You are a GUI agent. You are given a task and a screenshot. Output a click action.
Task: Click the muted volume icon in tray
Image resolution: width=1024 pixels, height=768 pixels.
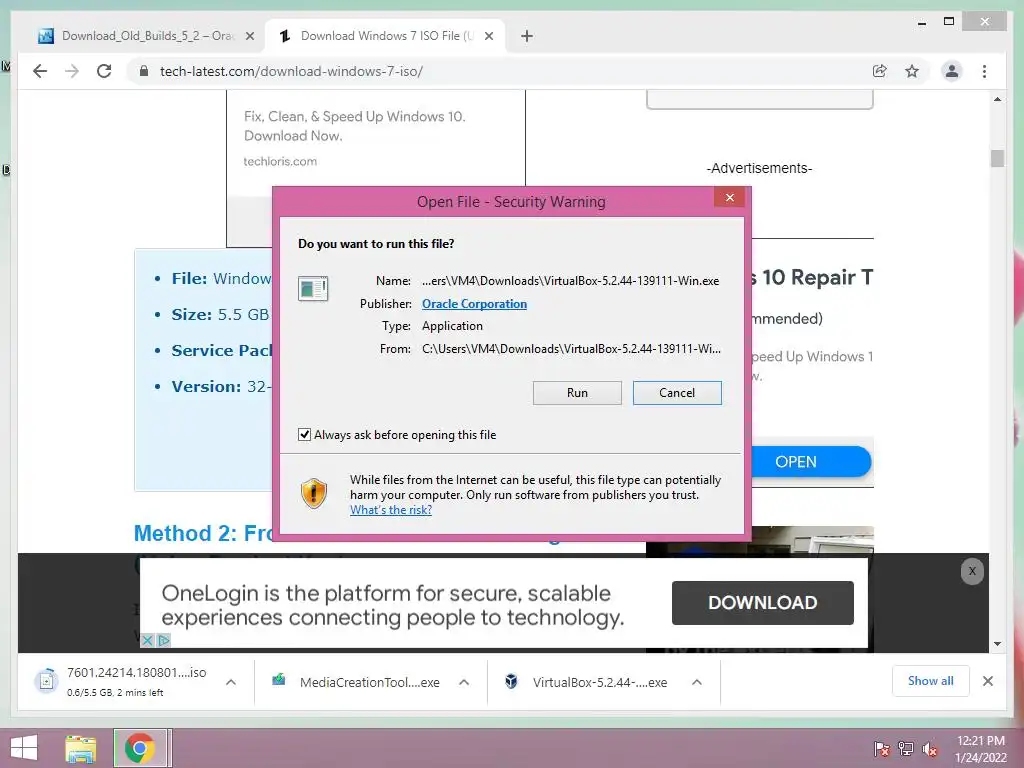coord(930,749)
